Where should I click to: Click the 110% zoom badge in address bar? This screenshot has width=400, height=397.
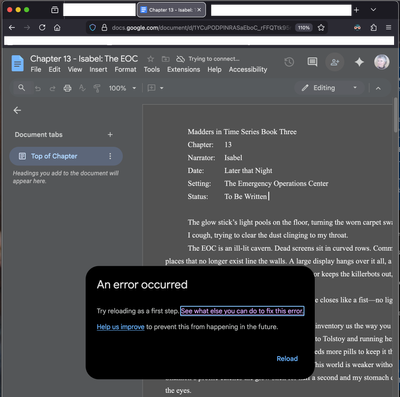pos(304,28)
